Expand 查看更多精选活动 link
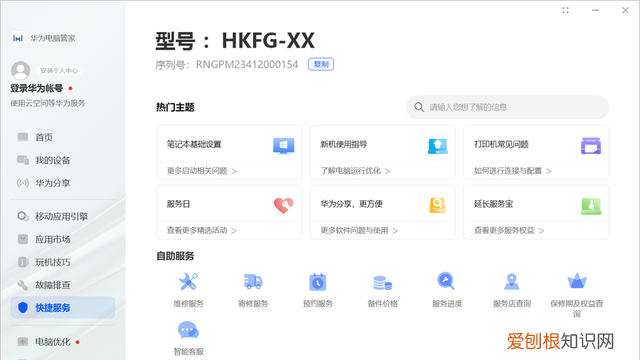This screenshot has height=360, width=640. 202,230
